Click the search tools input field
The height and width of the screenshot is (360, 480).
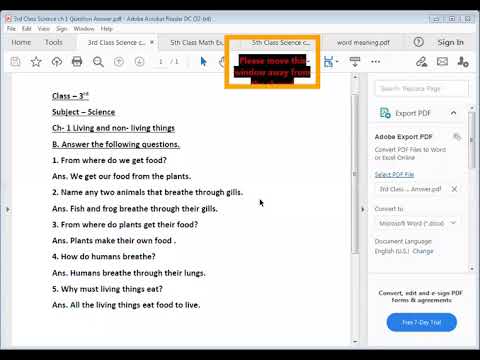click(x=422, y=88)
